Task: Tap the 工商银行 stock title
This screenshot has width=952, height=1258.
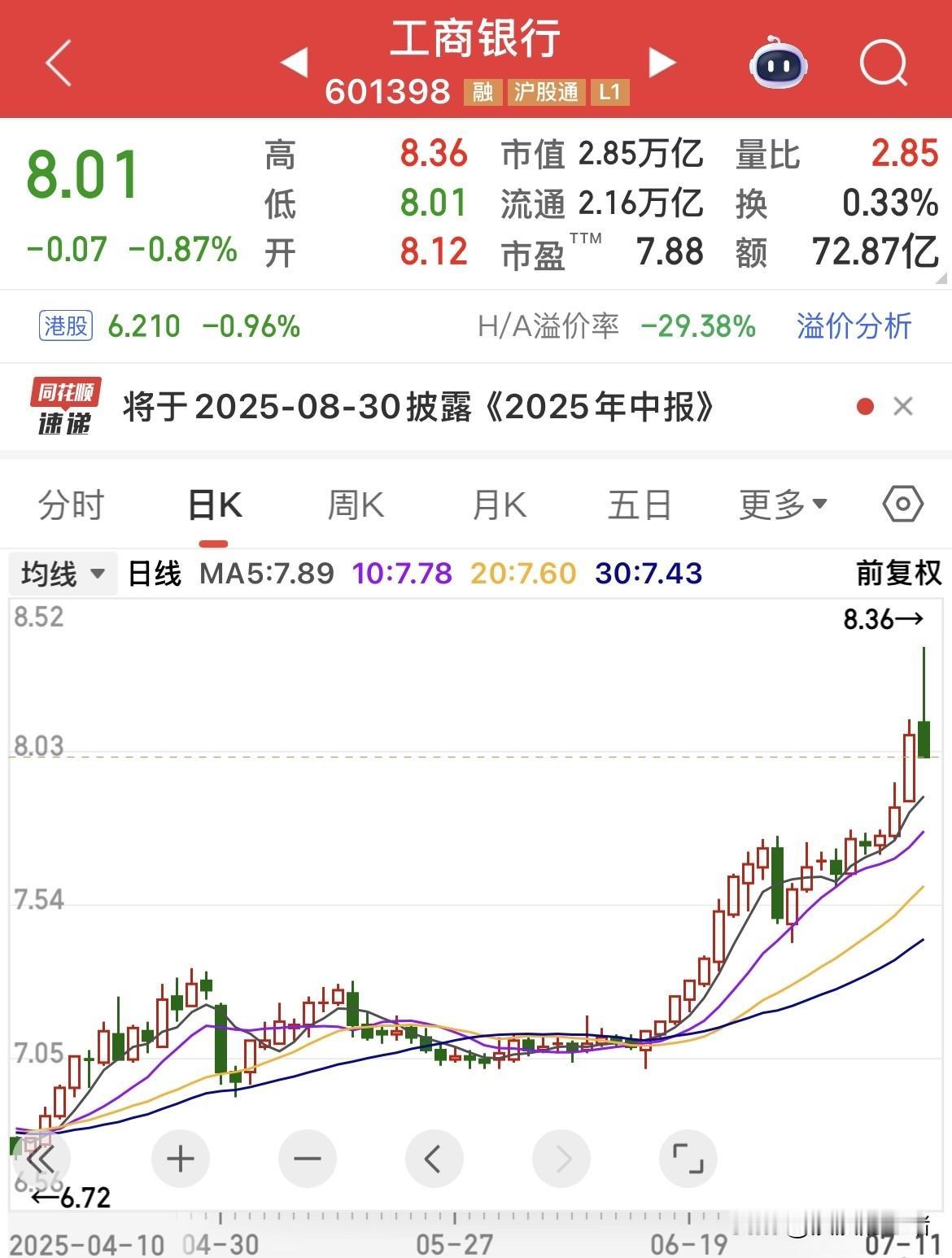Action: [x=476, y=38]
